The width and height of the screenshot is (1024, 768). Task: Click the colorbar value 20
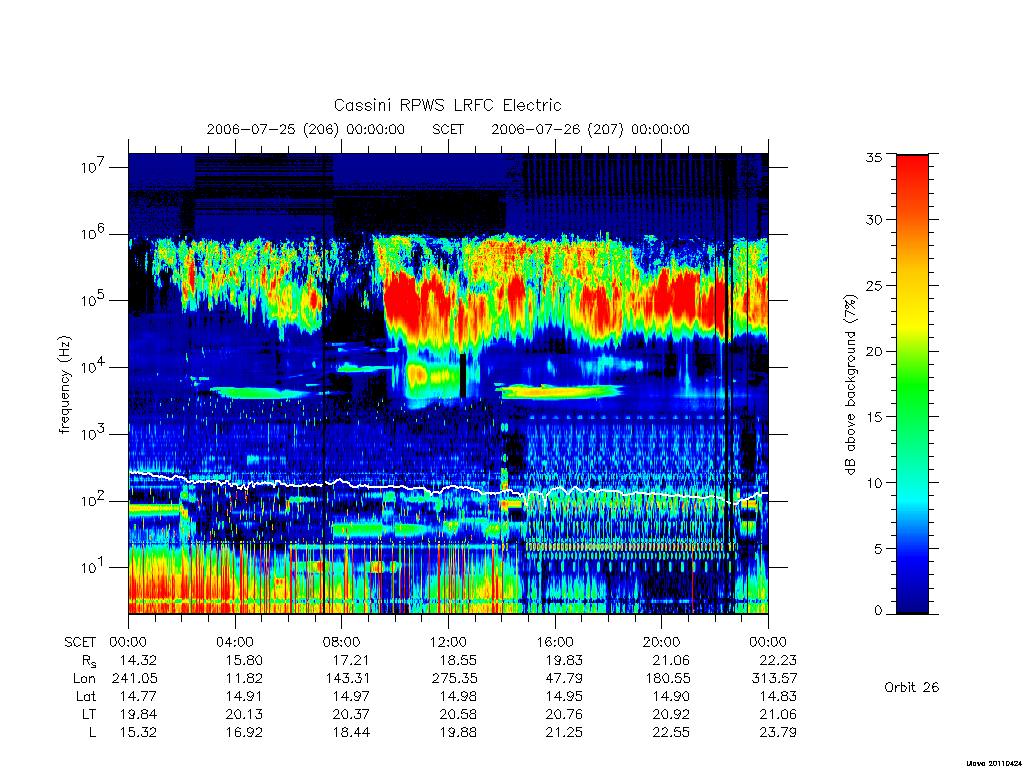874,351
